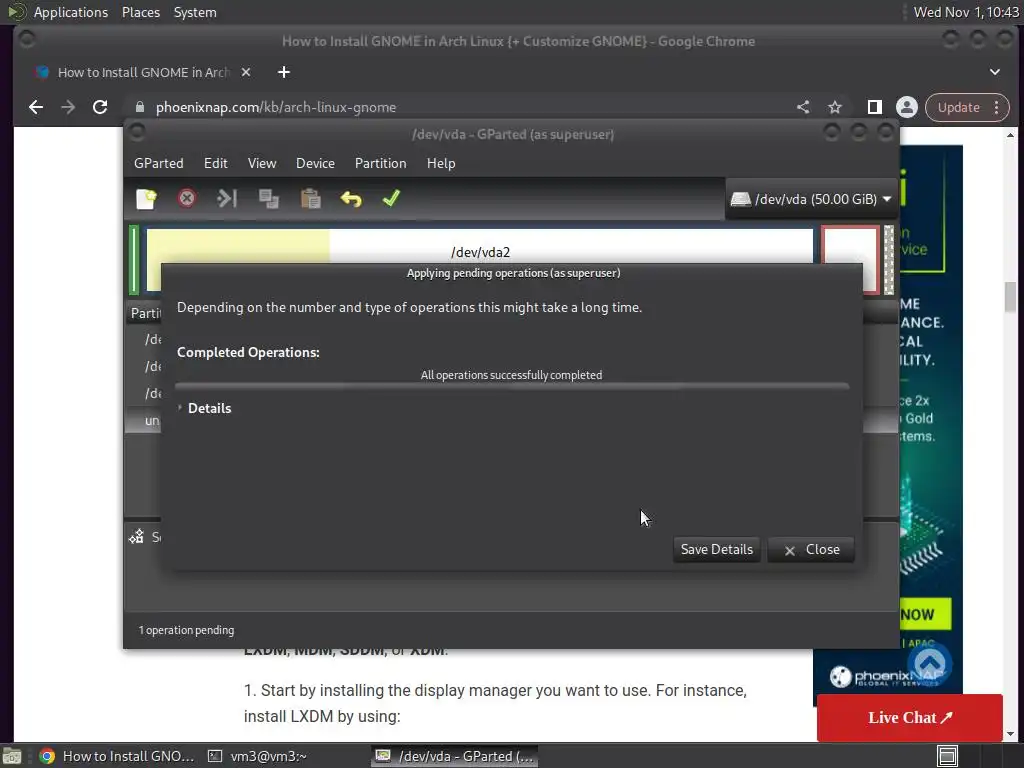Click the yellow Undo last operation arrow
1024x768 pixels.
click(x=351, y=199)
